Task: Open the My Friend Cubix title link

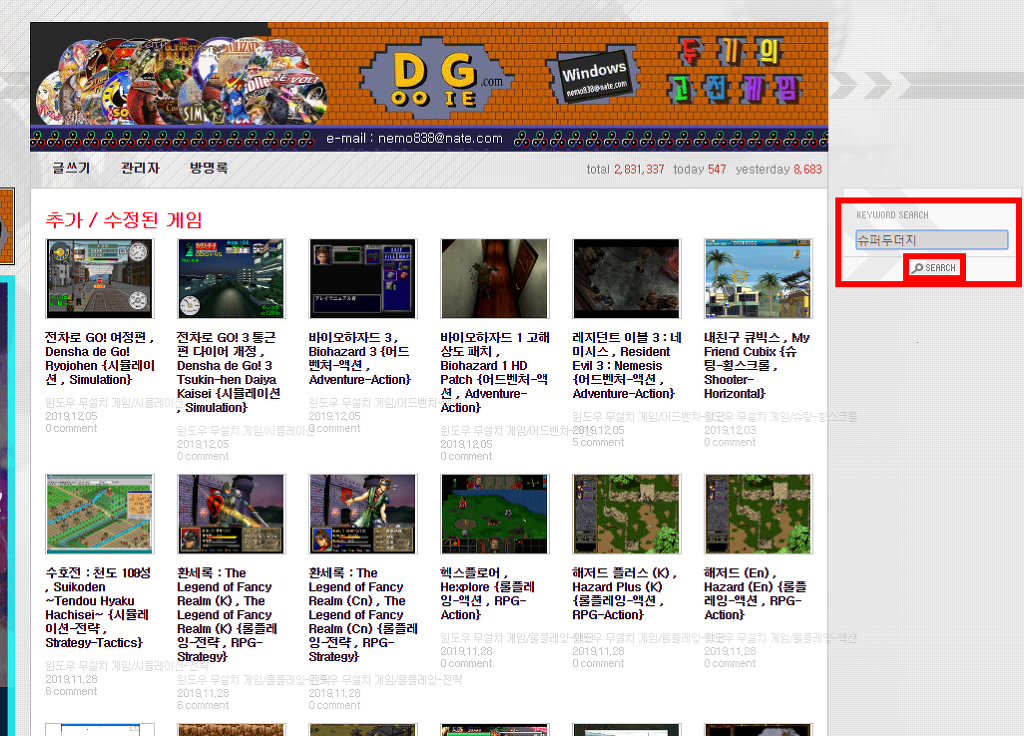Action: (757, 366)
